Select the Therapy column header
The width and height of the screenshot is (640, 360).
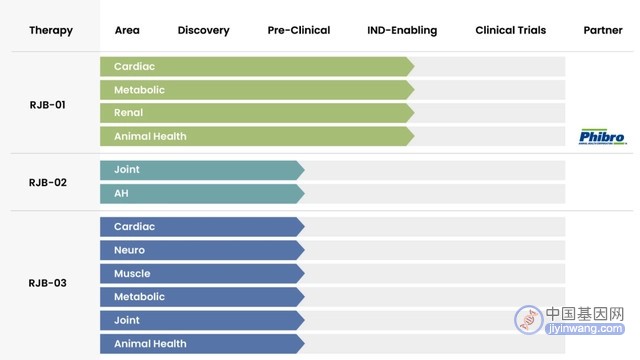tap(51, 30)
